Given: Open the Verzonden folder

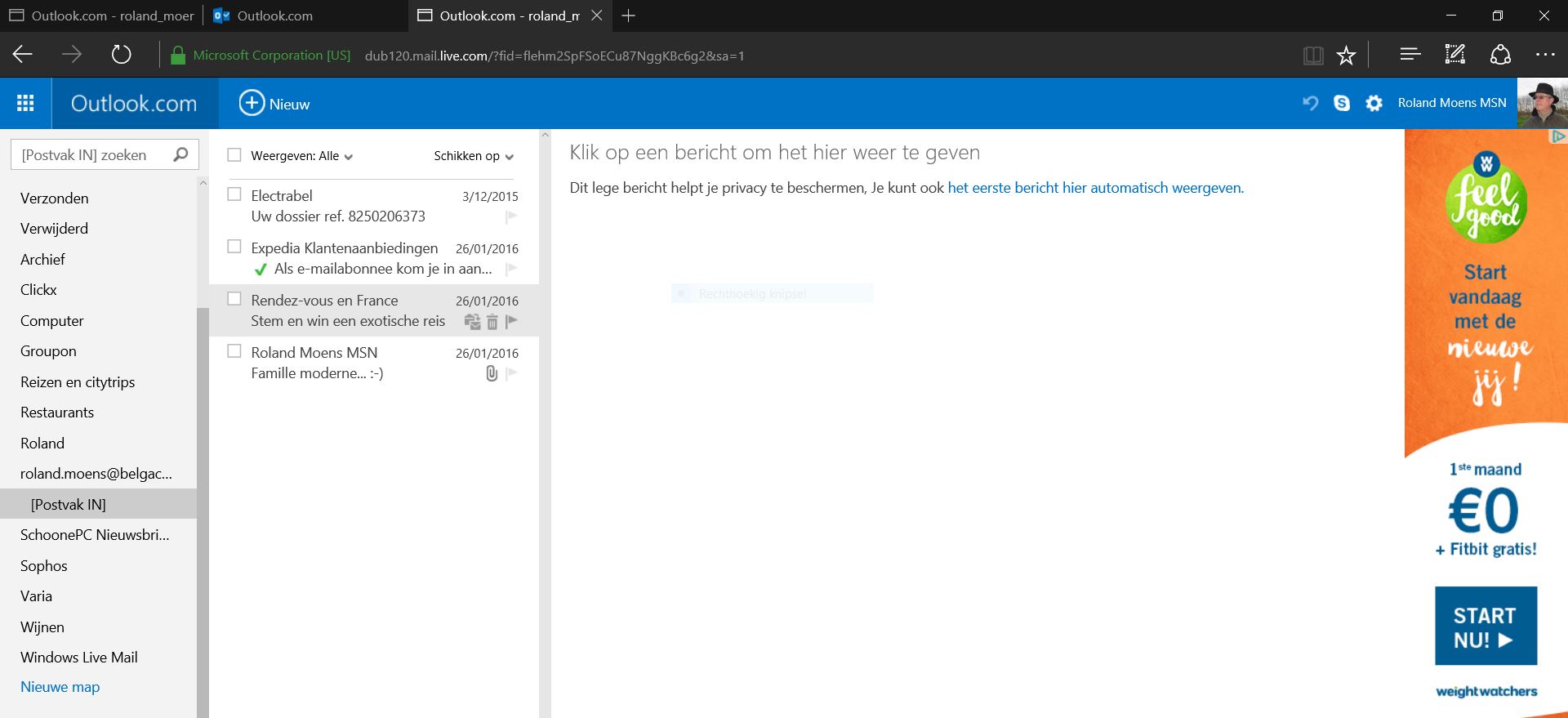Looking at the screenshot, I should click(54, 198).
